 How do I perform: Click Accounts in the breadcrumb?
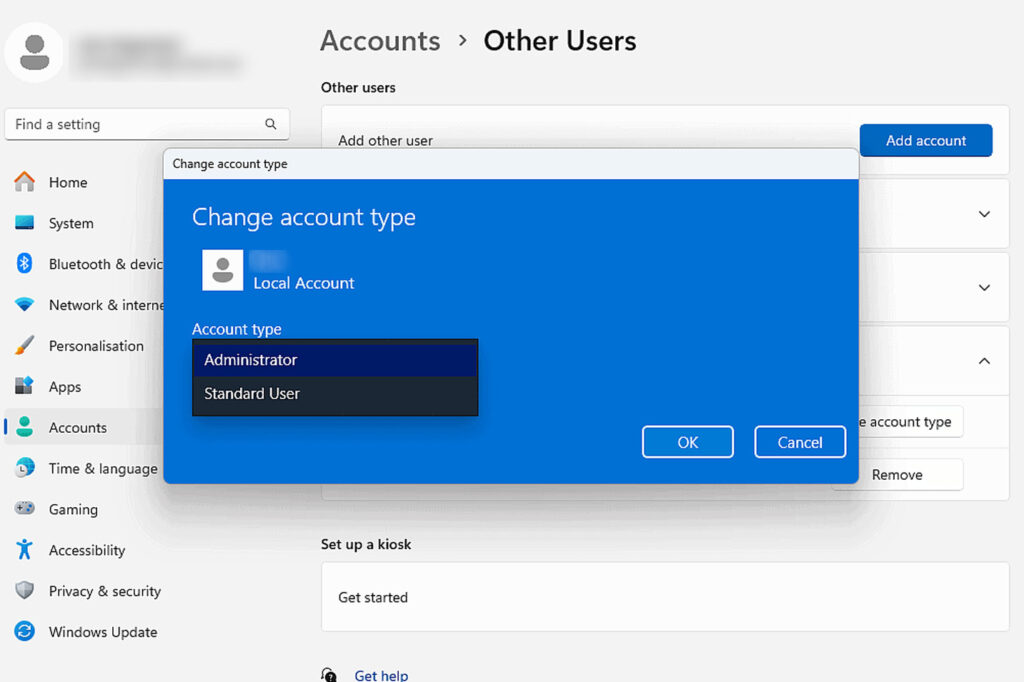380,41
